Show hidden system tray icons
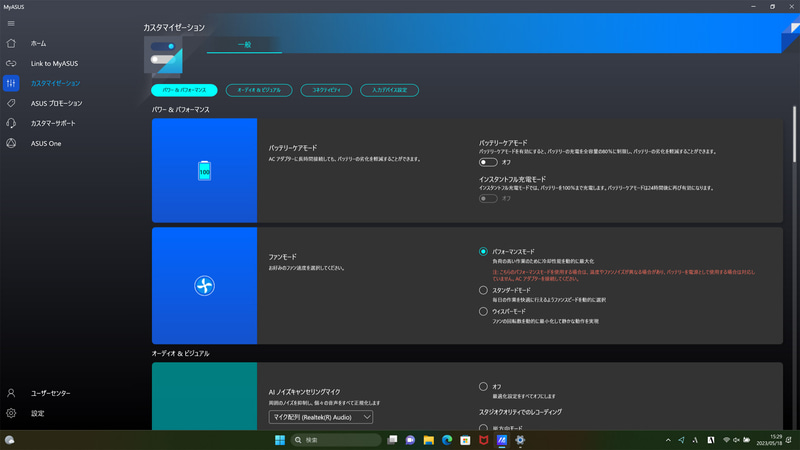 668,440
